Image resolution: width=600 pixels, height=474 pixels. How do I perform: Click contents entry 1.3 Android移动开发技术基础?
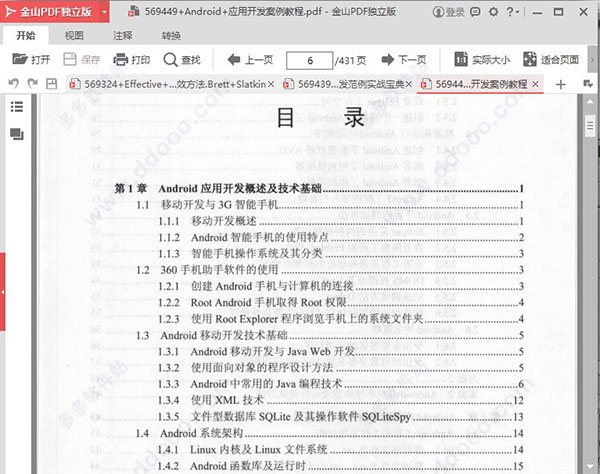coord(330,336)
